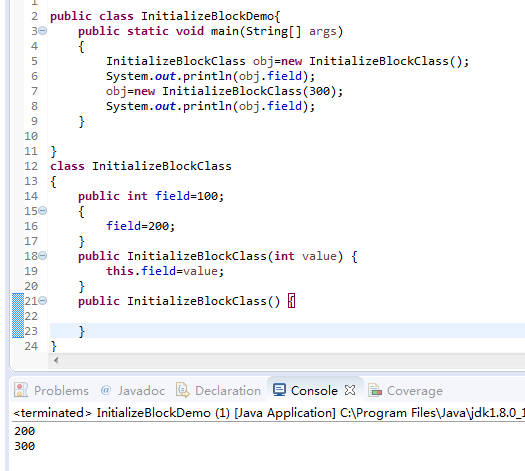Click the Declaration tab icon
The height and width of the screenshot is (471, 525).
click(183, 390)
